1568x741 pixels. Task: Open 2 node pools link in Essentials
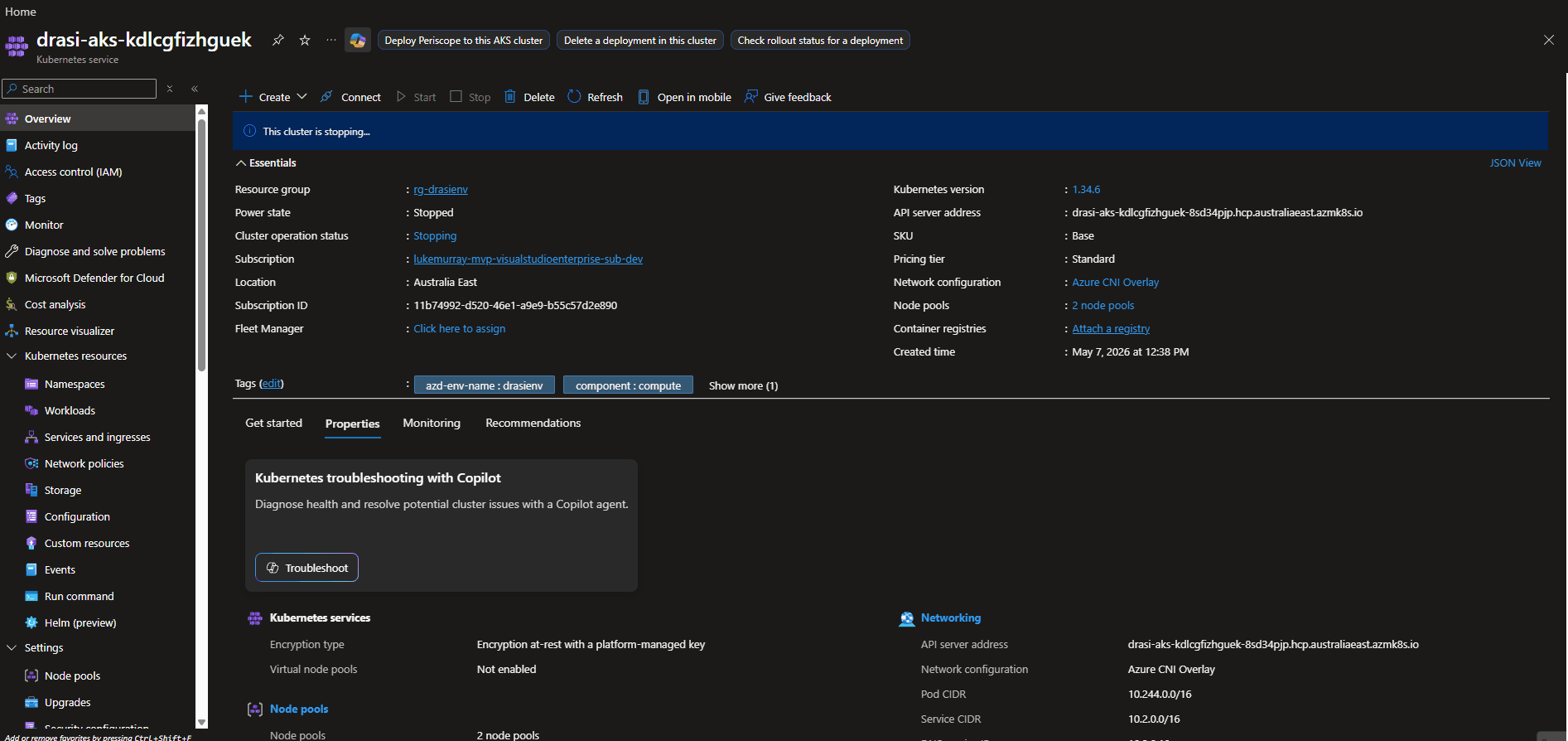coord(1103,306)
